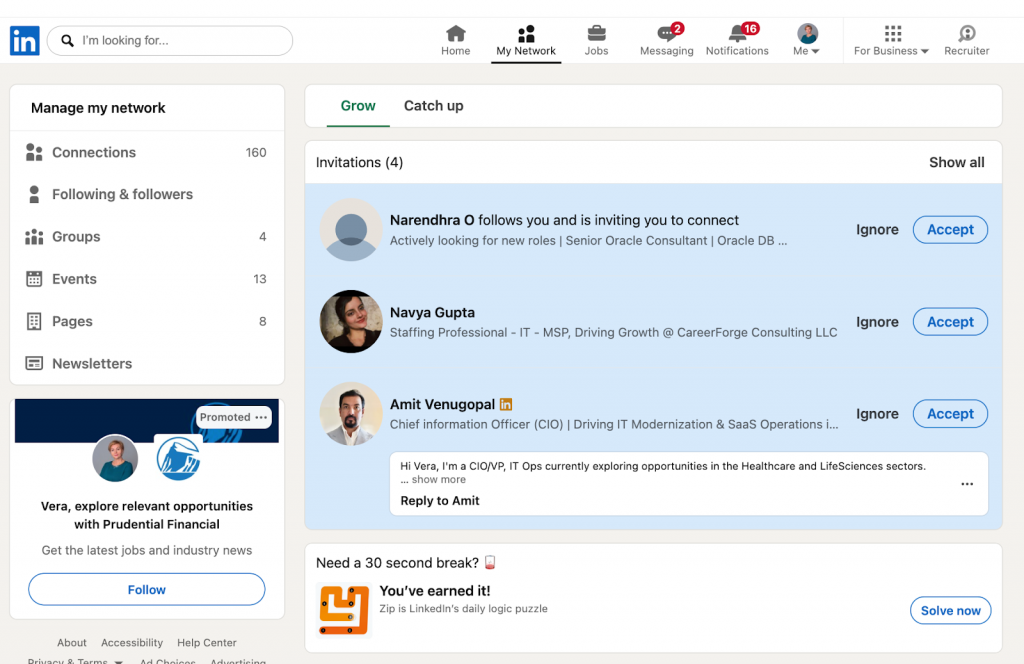This screenshot has height=664, width=1024.
Task: Click the Connections icon in the sidebar
Action: pyautogui.click(x=34, y=152)
